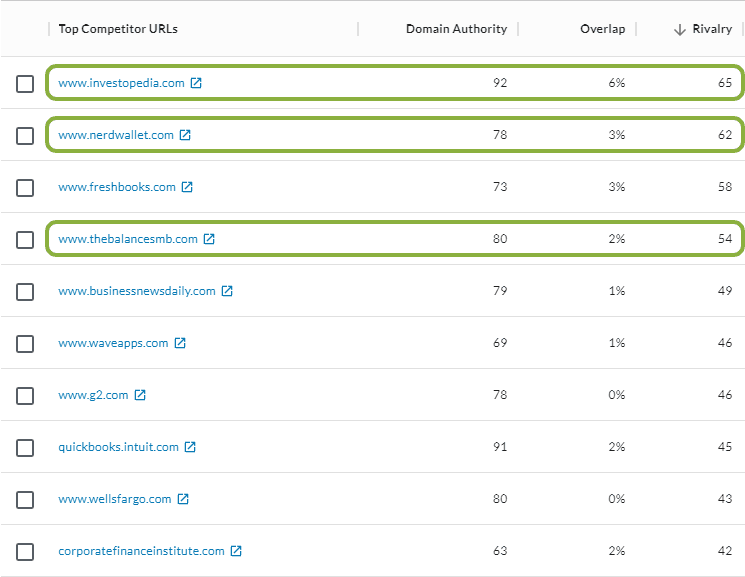The image size is (745, 577).
Task: Select the www.freshbooks.com row checkbox
Action: click(x=25, y=188)
